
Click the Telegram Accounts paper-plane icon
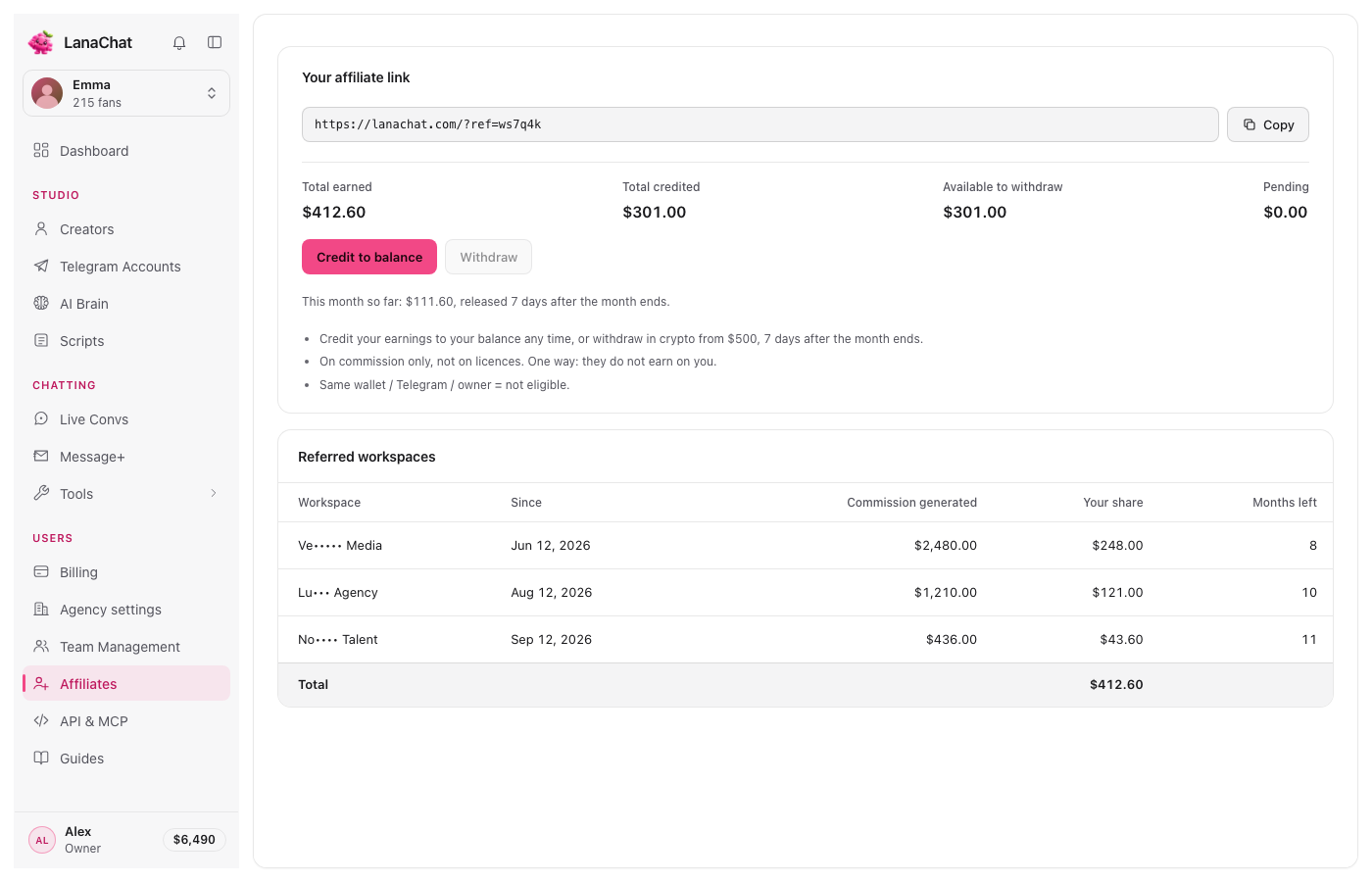click(x=41, y=266)
